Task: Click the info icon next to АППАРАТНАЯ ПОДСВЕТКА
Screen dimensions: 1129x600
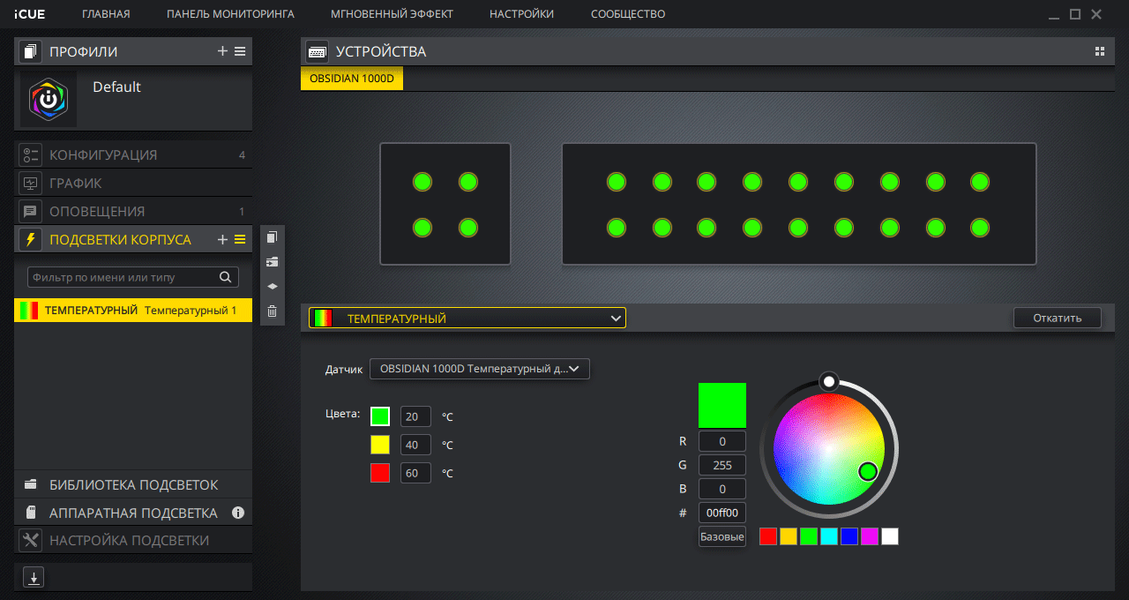Action: 238,513
